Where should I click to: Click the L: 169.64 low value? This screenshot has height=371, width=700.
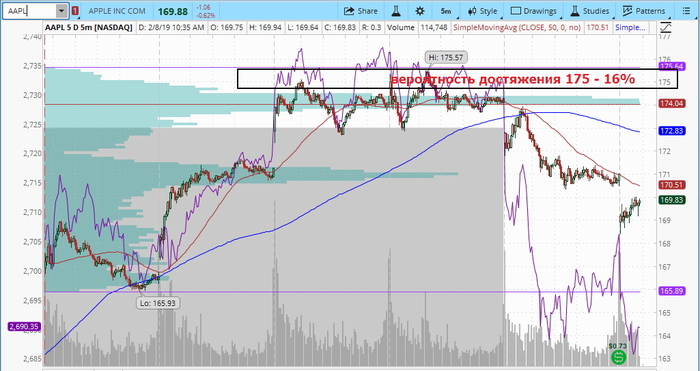pyautogui.click(x=303, y=28)
